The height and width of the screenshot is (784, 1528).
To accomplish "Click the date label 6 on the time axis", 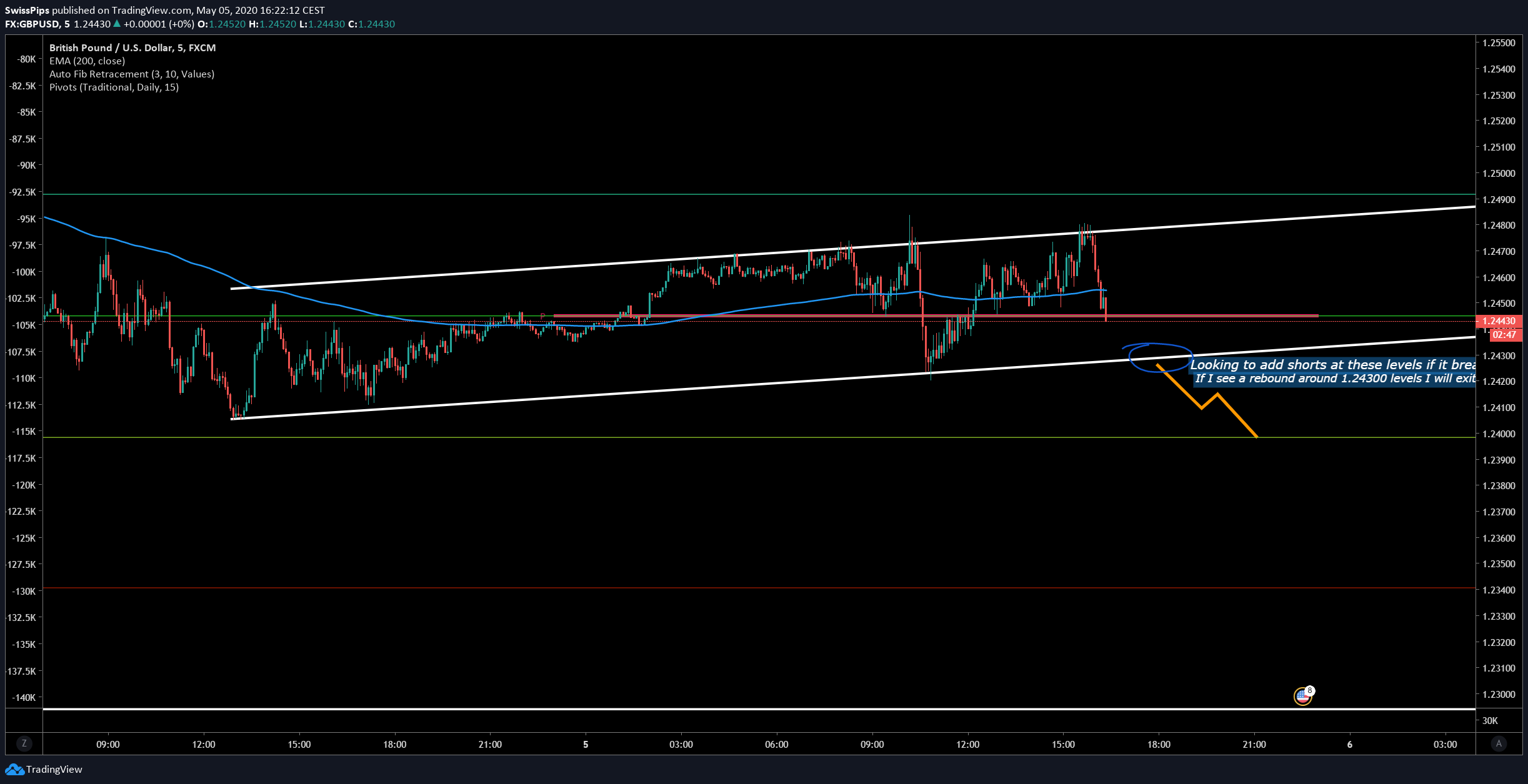I will tap(1349, 744).
